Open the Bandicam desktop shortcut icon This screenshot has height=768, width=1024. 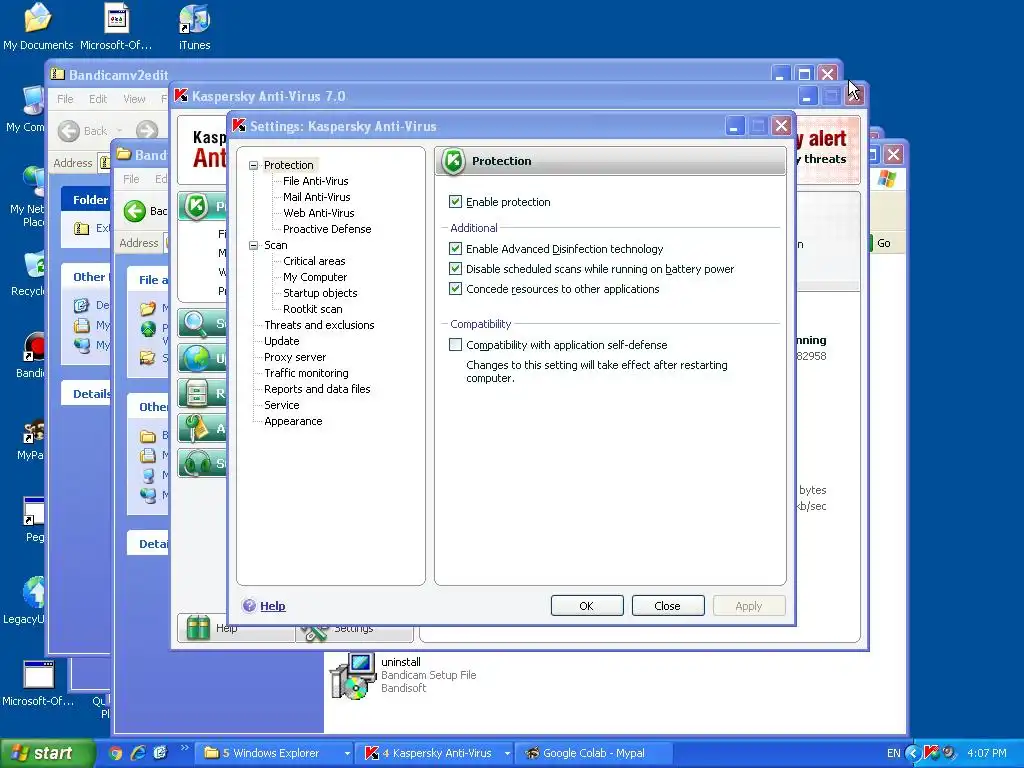coord(34,347)
